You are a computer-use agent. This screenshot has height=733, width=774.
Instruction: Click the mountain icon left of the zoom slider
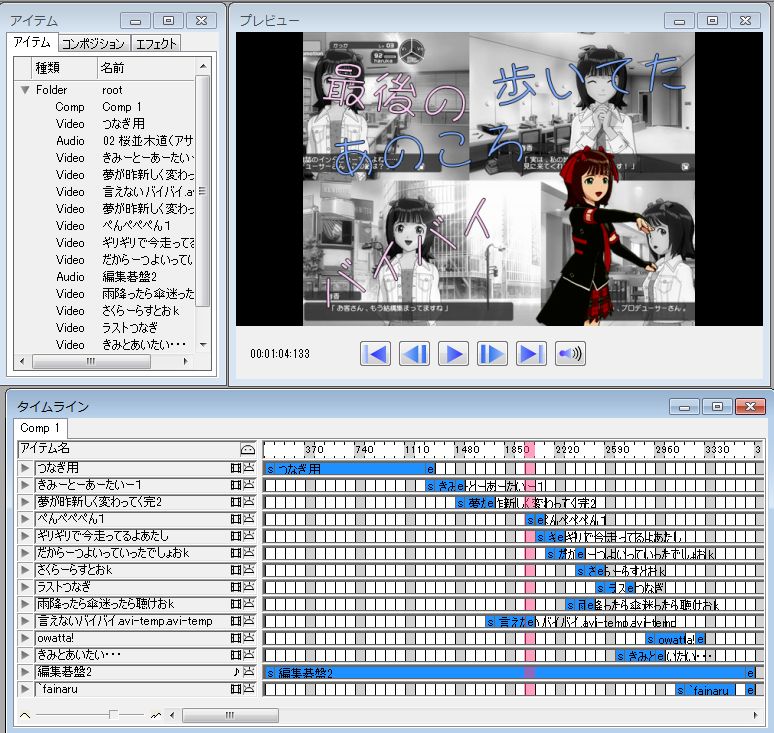tap(25, 715)
